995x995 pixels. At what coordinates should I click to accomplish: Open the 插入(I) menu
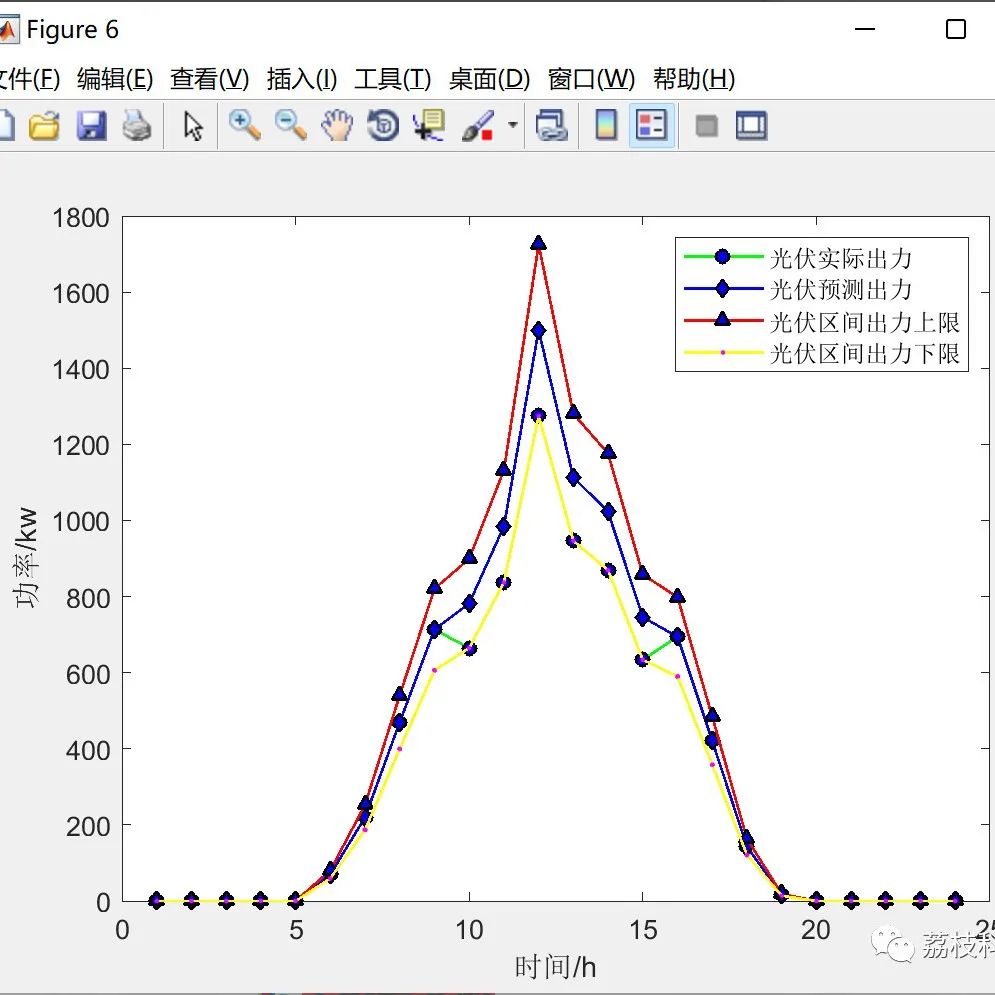[x=301, y=79]
